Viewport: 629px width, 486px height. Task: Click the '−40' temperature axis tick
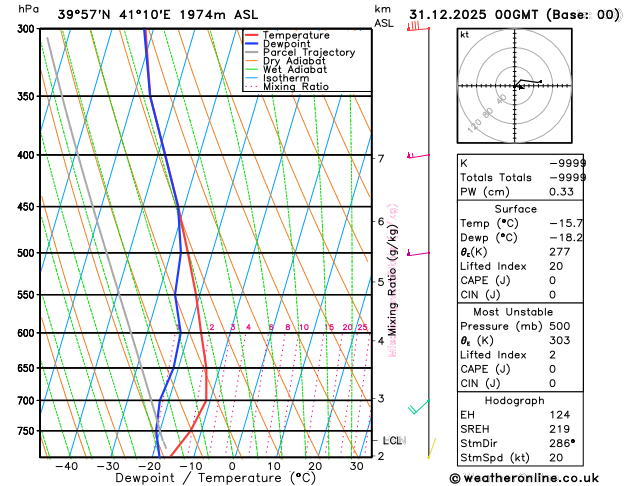pyautogui.click(x=67, y=467)
